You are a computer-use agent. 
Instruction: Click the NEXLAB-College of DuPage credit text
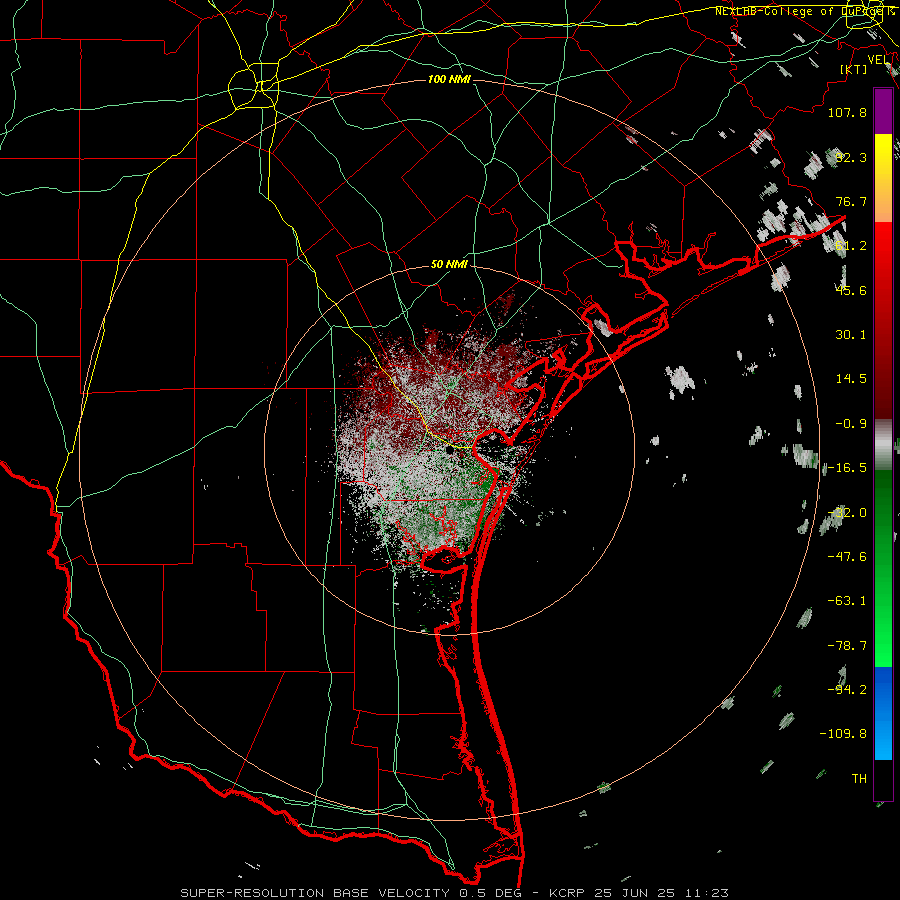[805, 11]
